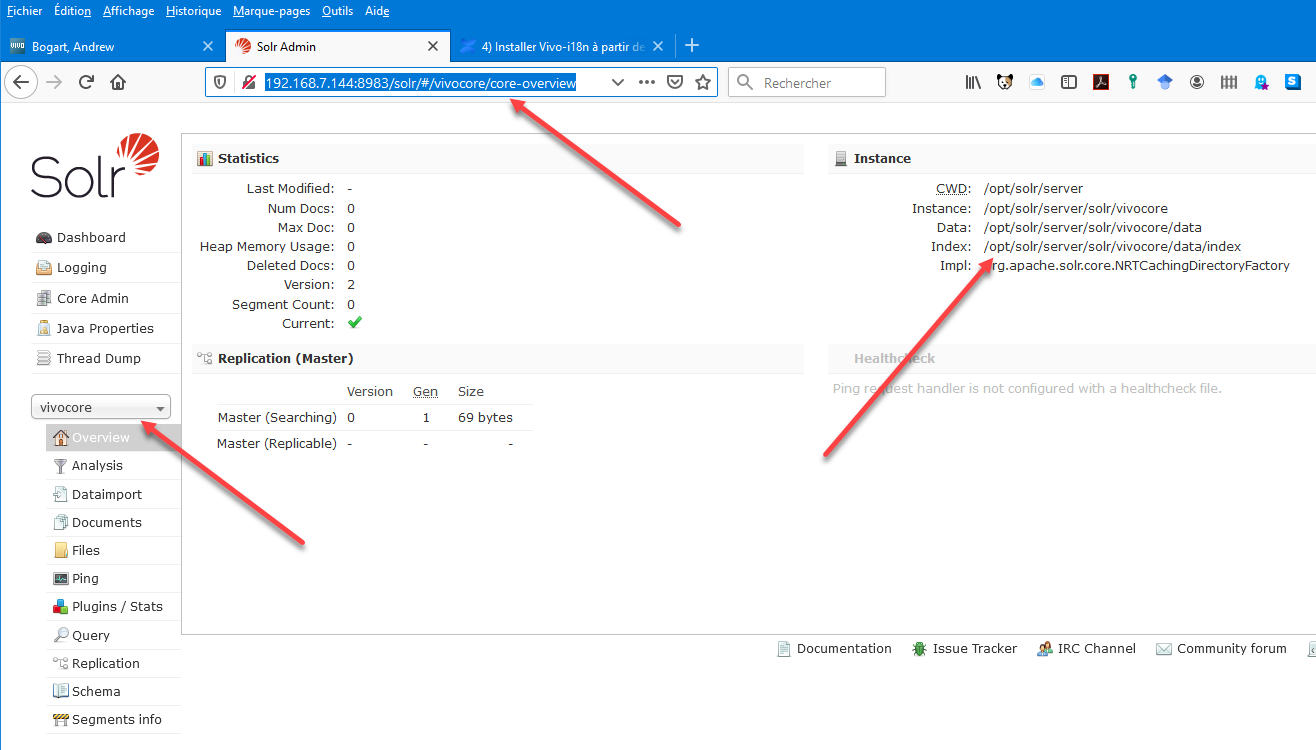Open the Logging page

click(x=81, y=268)
